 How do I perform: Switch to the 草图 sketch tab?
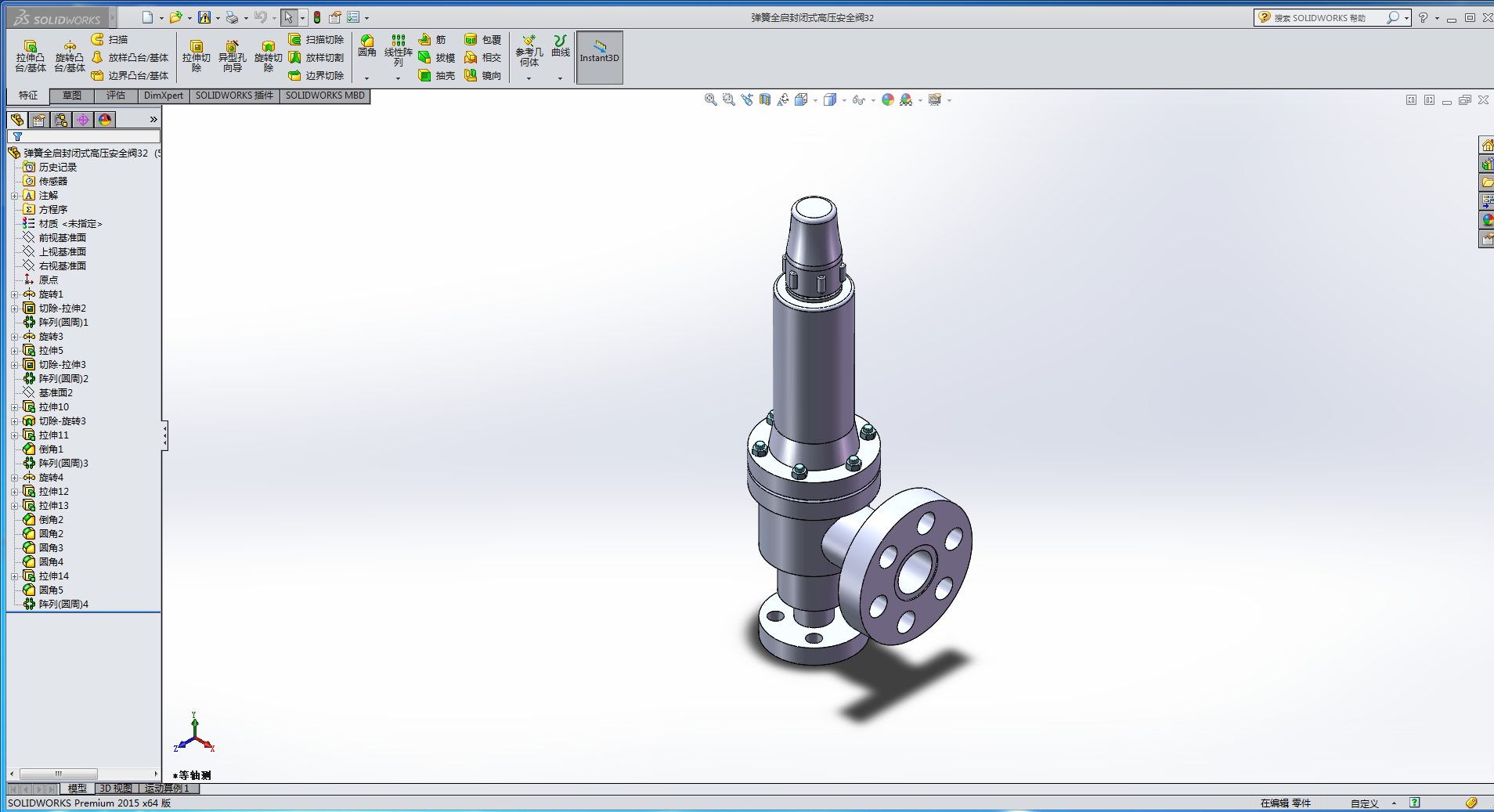click(72, 96)
